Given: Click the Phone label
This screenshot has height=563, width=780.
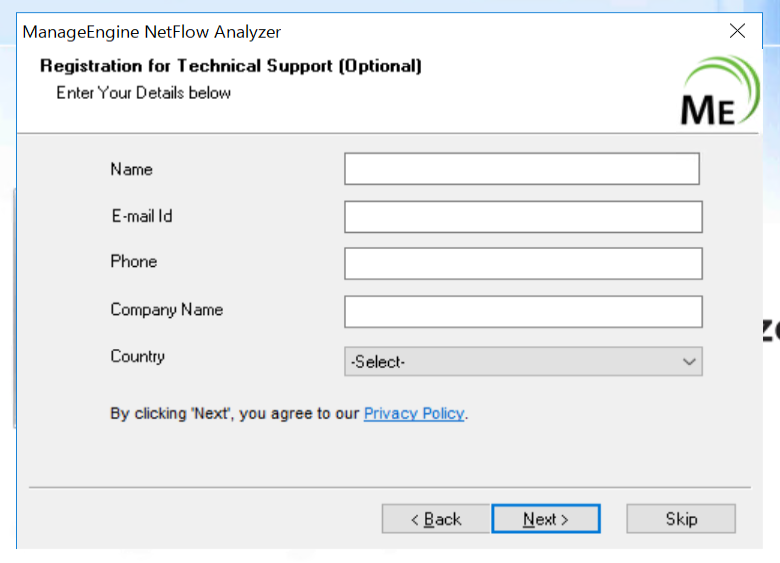Looking at the screenshot, I should pyautogui.click(x=134, y=261).
